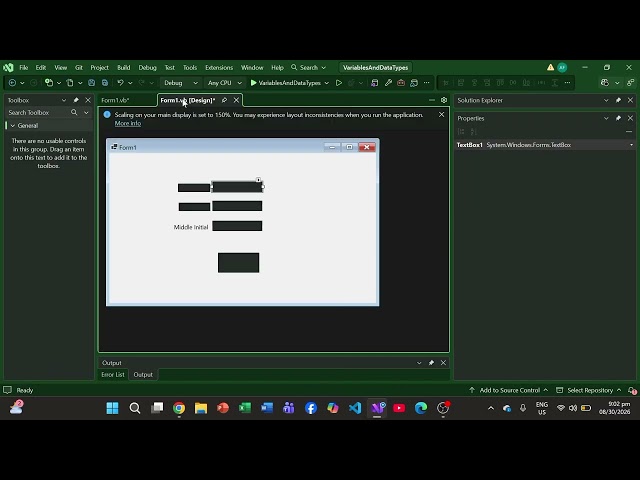This screenshot has width=640, height=480.
Task: Collapse the General toolbox group
Action: [x=13, y=126]
